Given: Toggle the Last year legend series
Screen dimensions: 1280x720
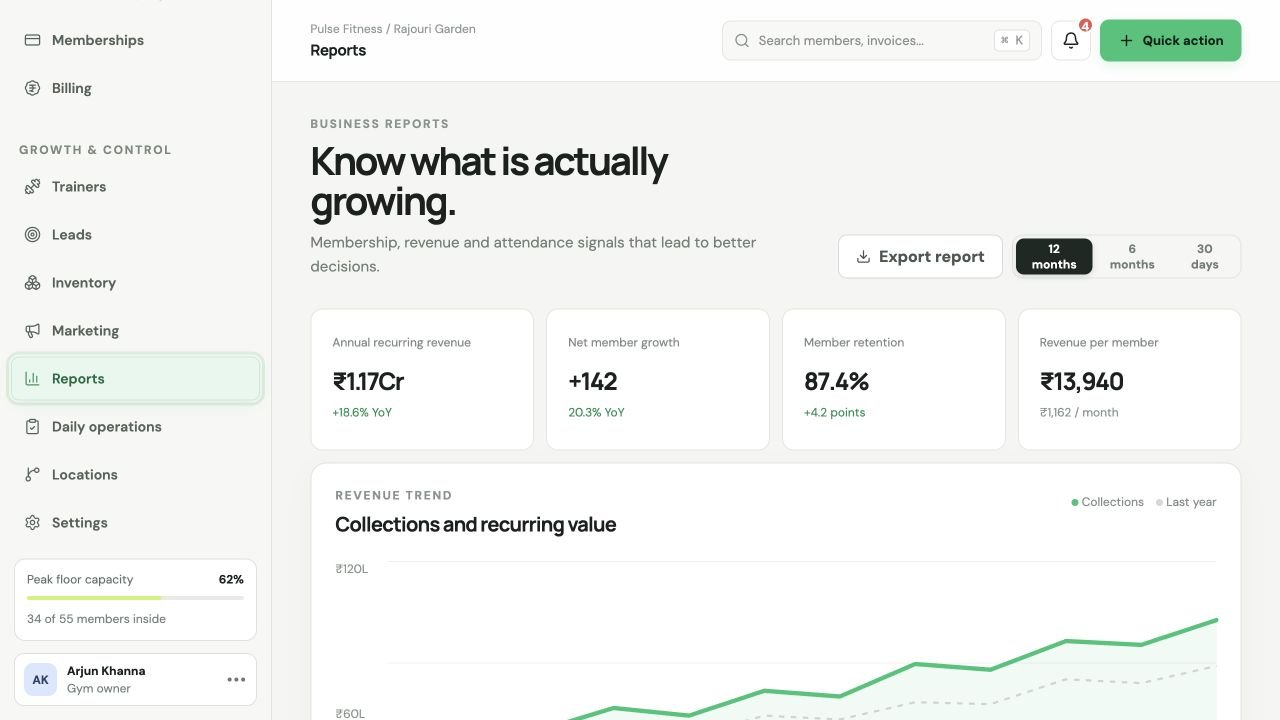Looking at the screenshot, I should (x=1186, y=502).
